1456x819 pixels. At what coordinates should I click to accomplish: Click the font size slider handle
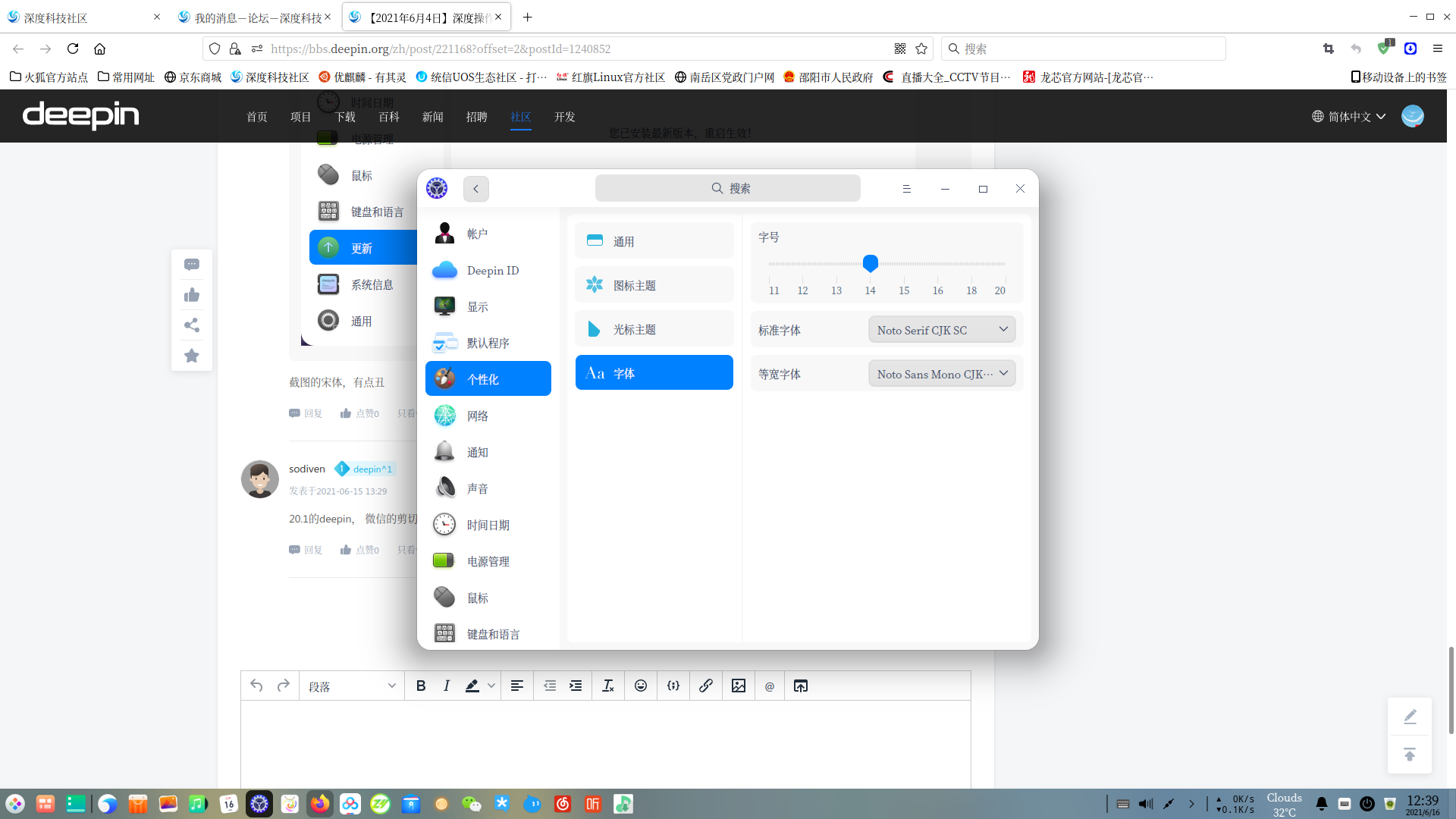pyautogui.click(x=871, y=263)
